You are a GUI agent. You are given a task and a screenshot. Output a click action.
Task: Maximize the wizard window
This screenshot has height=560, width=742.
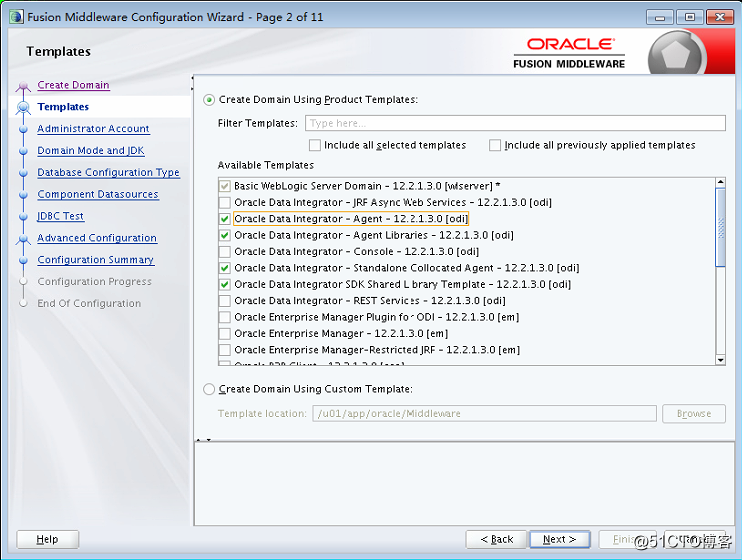[690, 18]
